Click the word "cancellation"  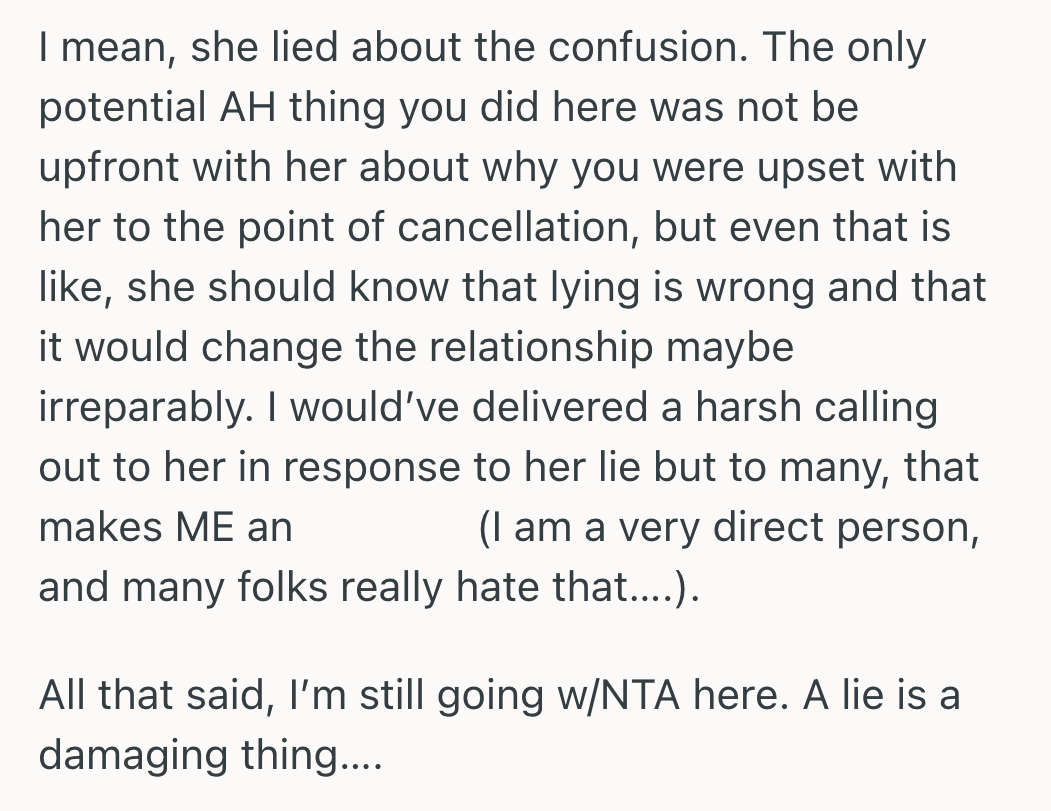517,228
